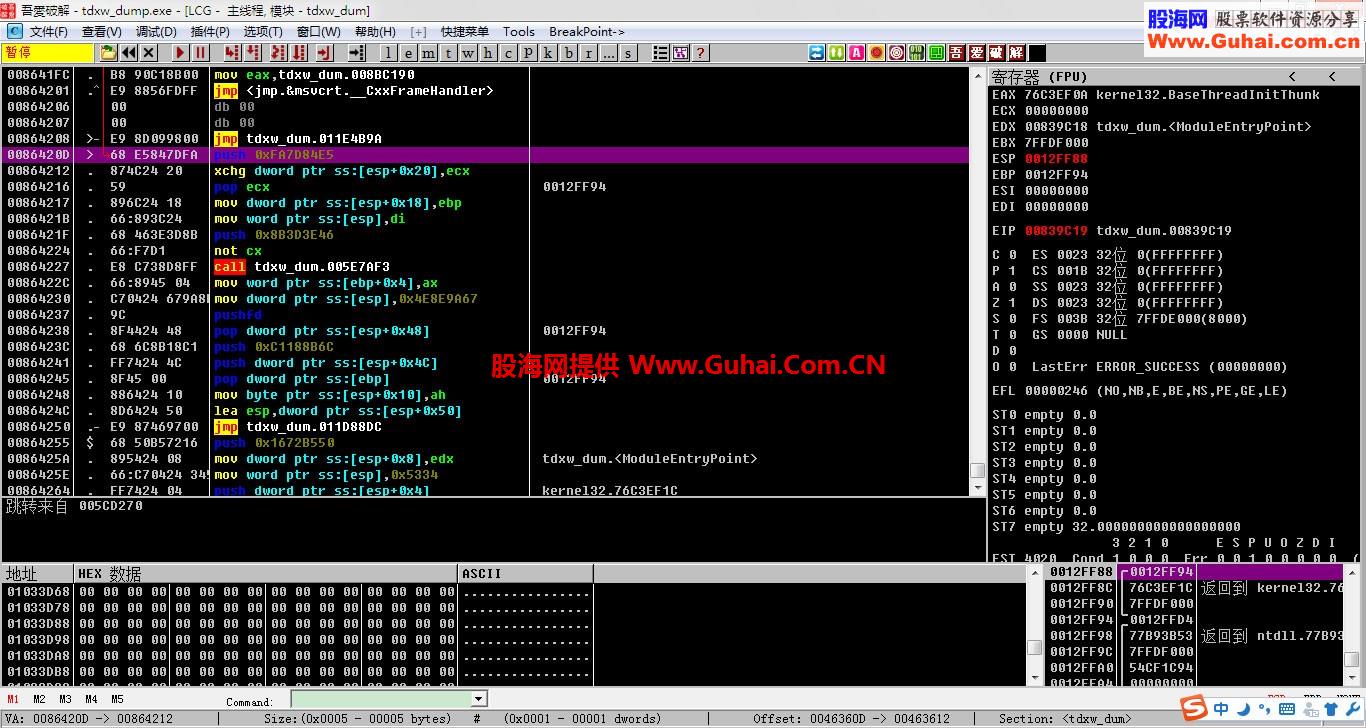Open the Tools menu
This screenshot has height=728, width=1366.
click(x=519, y=32)
